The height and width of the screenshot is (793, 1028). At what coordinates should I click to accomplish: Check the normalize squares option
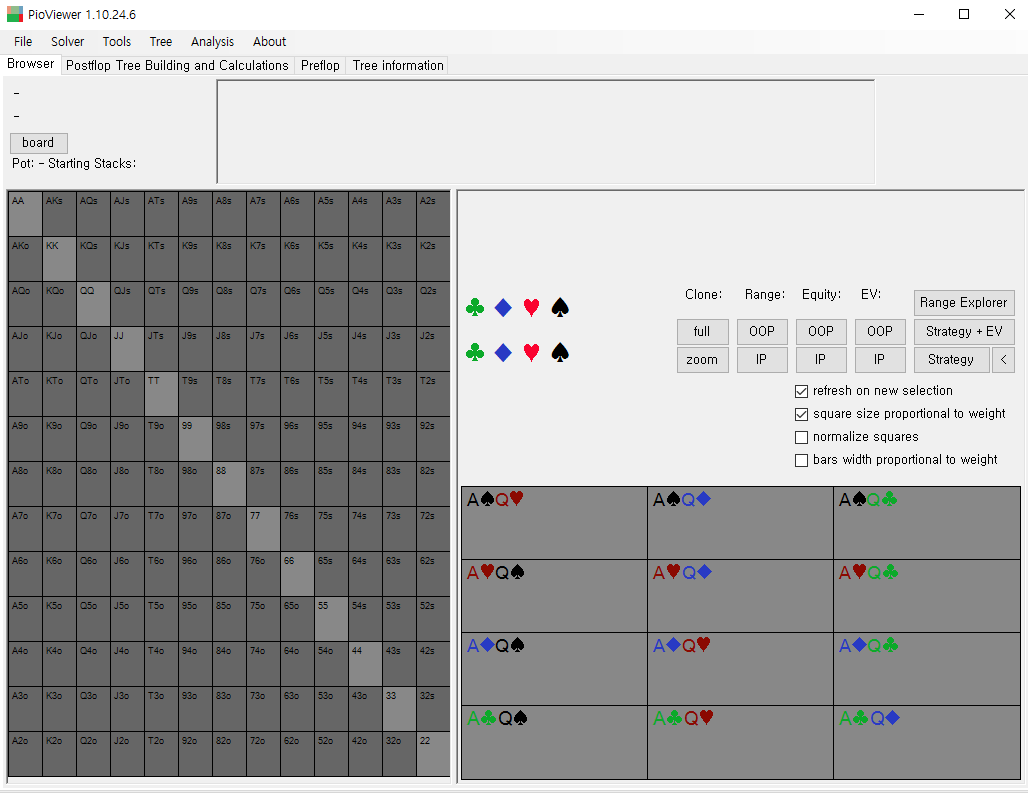coord(801,437)
